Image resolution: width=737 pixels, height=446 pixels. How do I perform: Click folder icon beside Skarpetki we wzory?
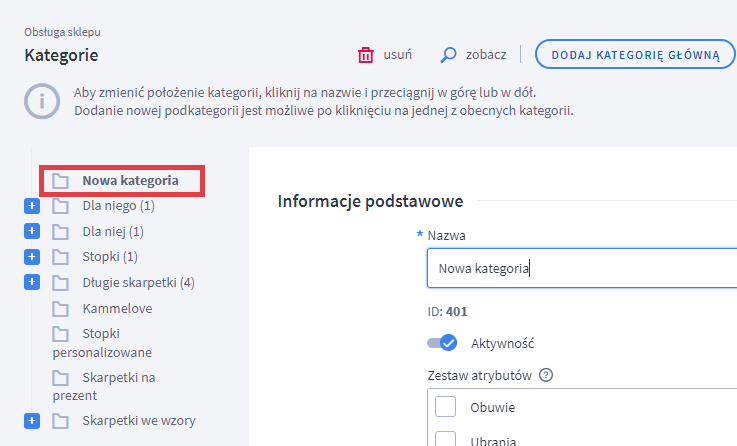60,421
